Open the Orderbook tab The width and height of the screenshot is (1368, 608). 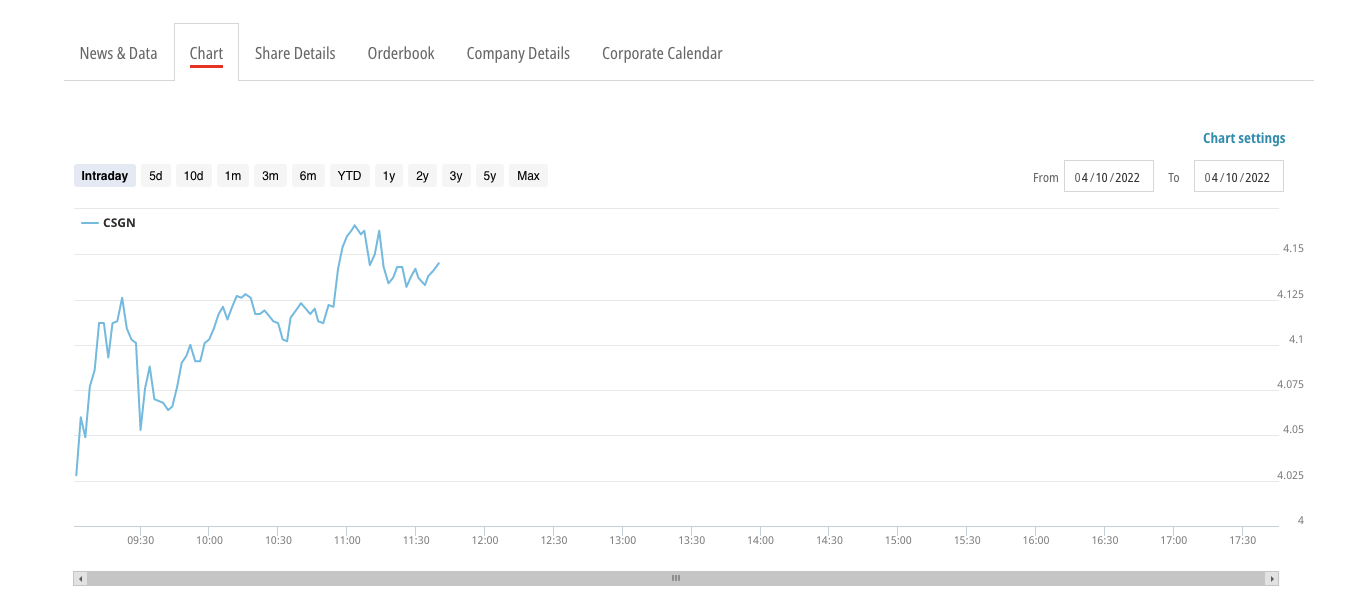point(401,53)
